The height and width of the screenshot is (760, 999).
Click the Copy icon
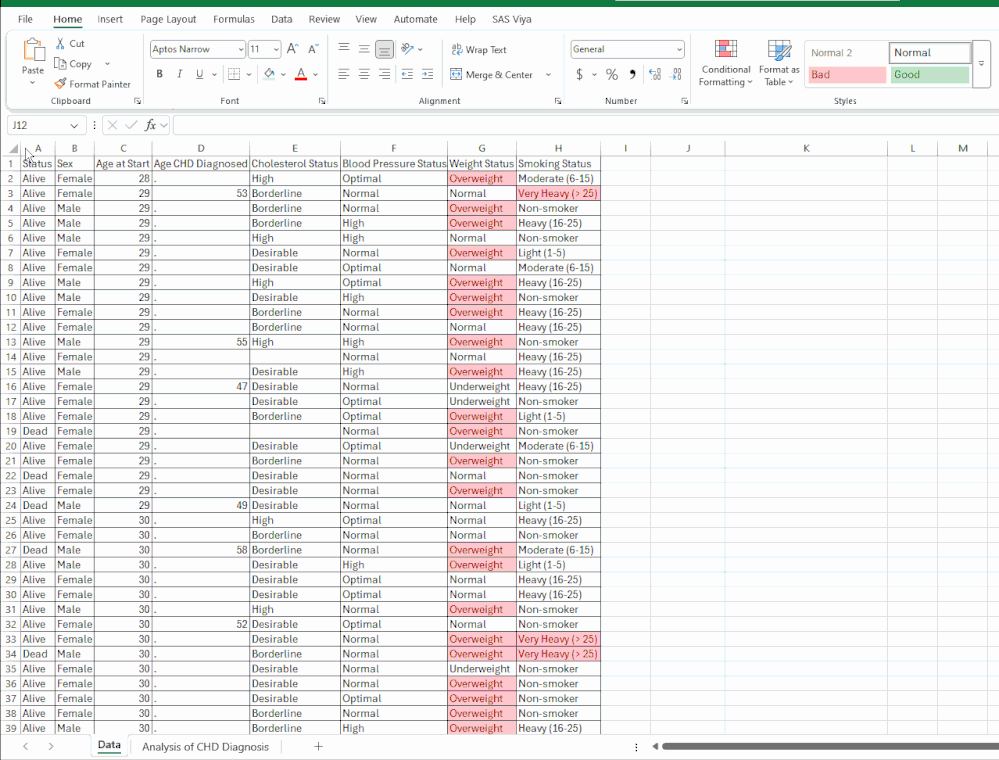coord(60,64)
